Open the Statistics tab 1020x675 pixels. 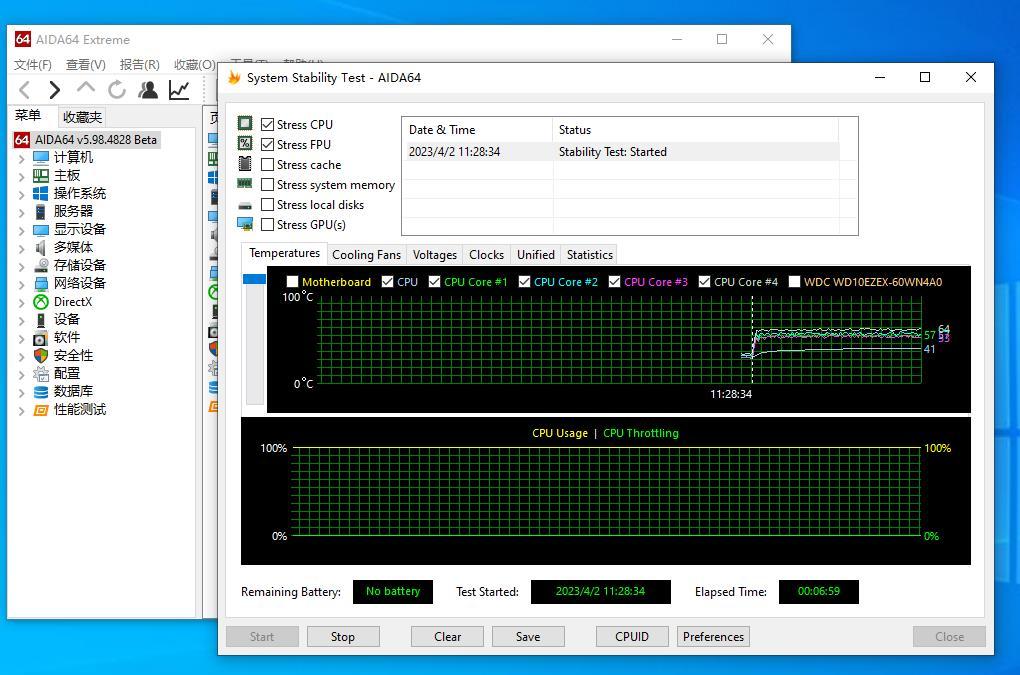pos(589,255)
